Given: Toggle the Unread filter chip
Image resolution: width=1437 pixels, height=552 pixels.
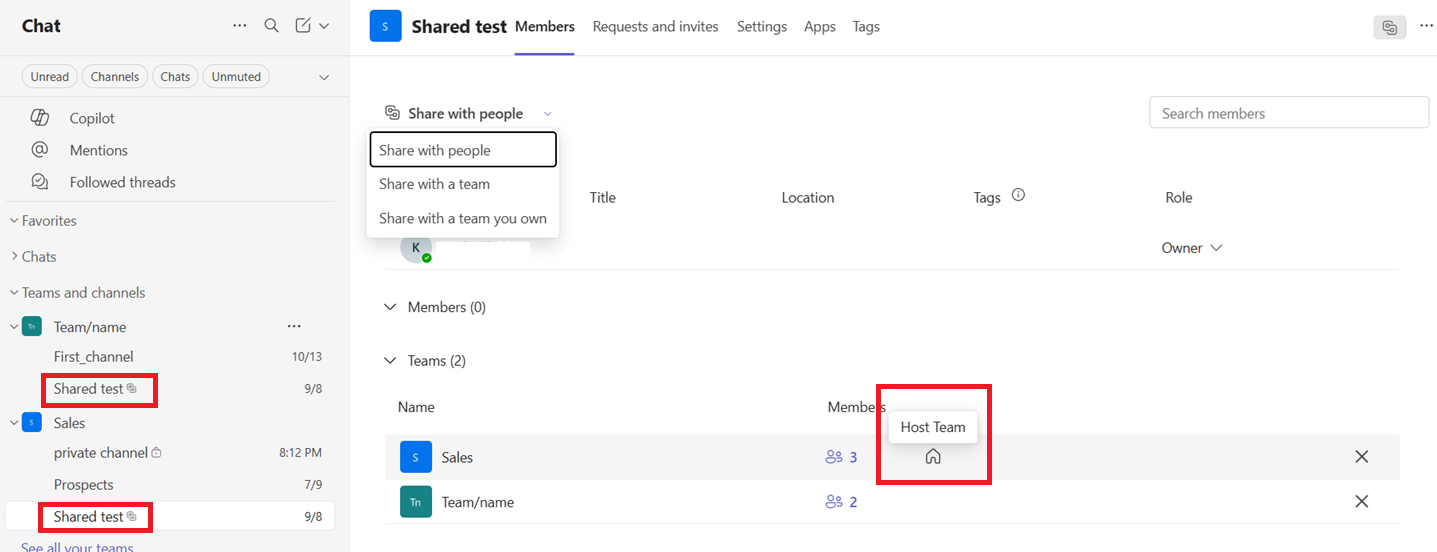Looking at the screenshot, I should pyautogui.click(x=50, y=77).
